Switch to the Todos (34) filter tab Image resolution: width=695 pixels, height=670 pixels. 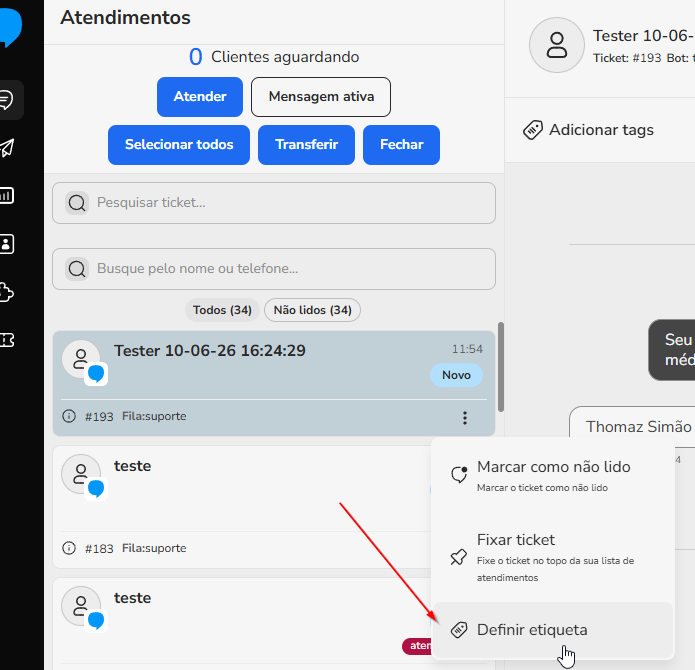tap(223, 310)
